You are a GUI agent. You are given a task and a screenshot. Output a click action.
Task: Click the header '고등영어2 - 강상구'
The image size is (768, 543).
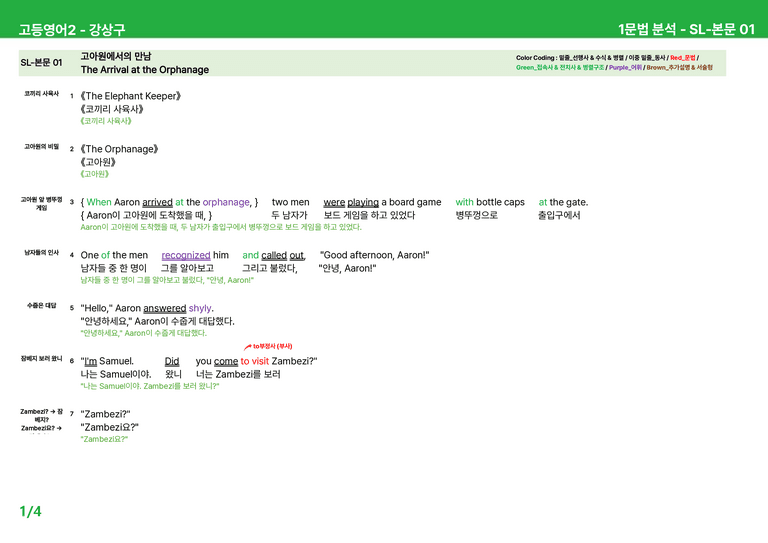(x=72, y=29)
